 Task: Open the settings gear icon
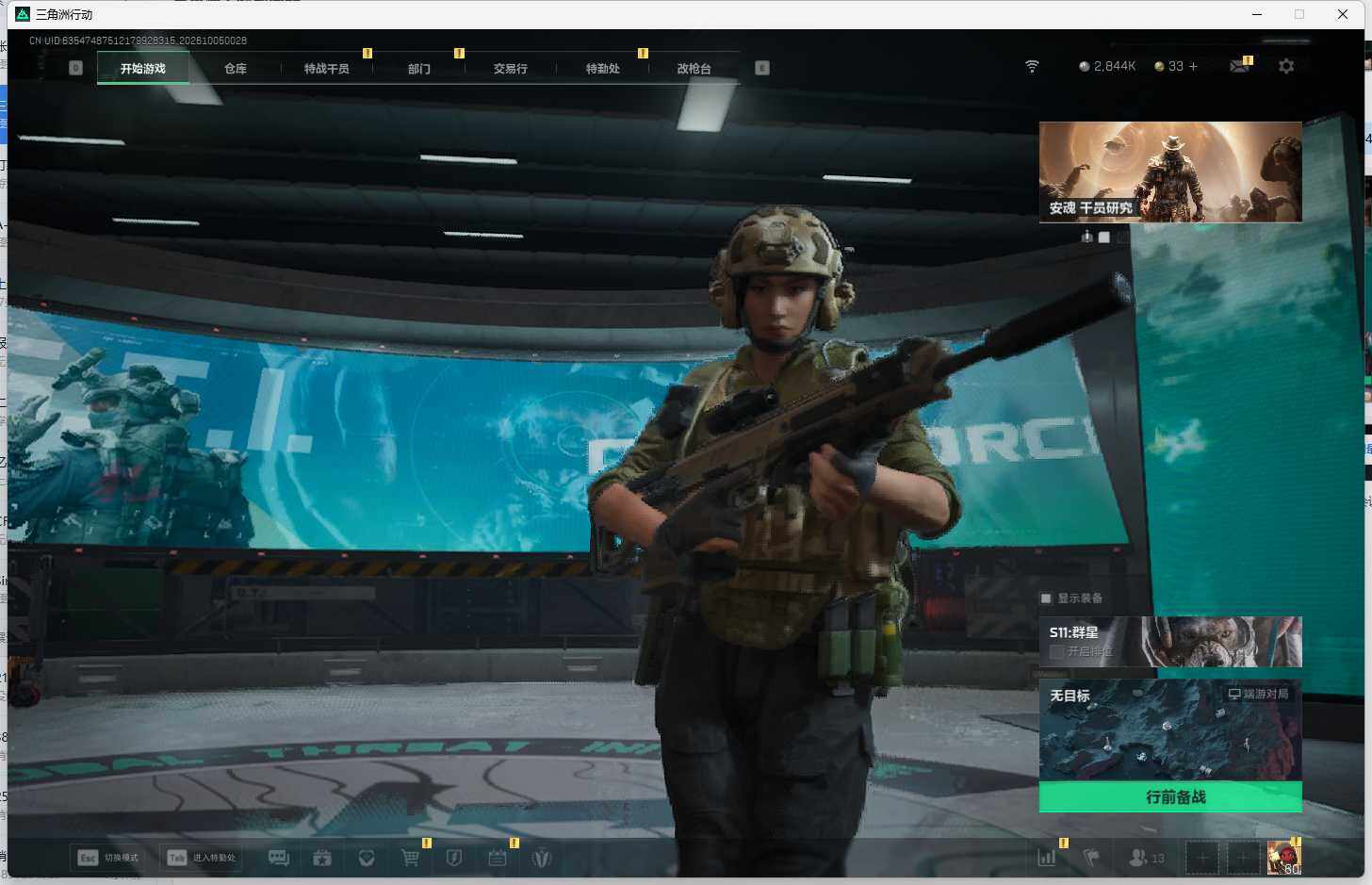pyautogui.click(x=1286, y=66)
